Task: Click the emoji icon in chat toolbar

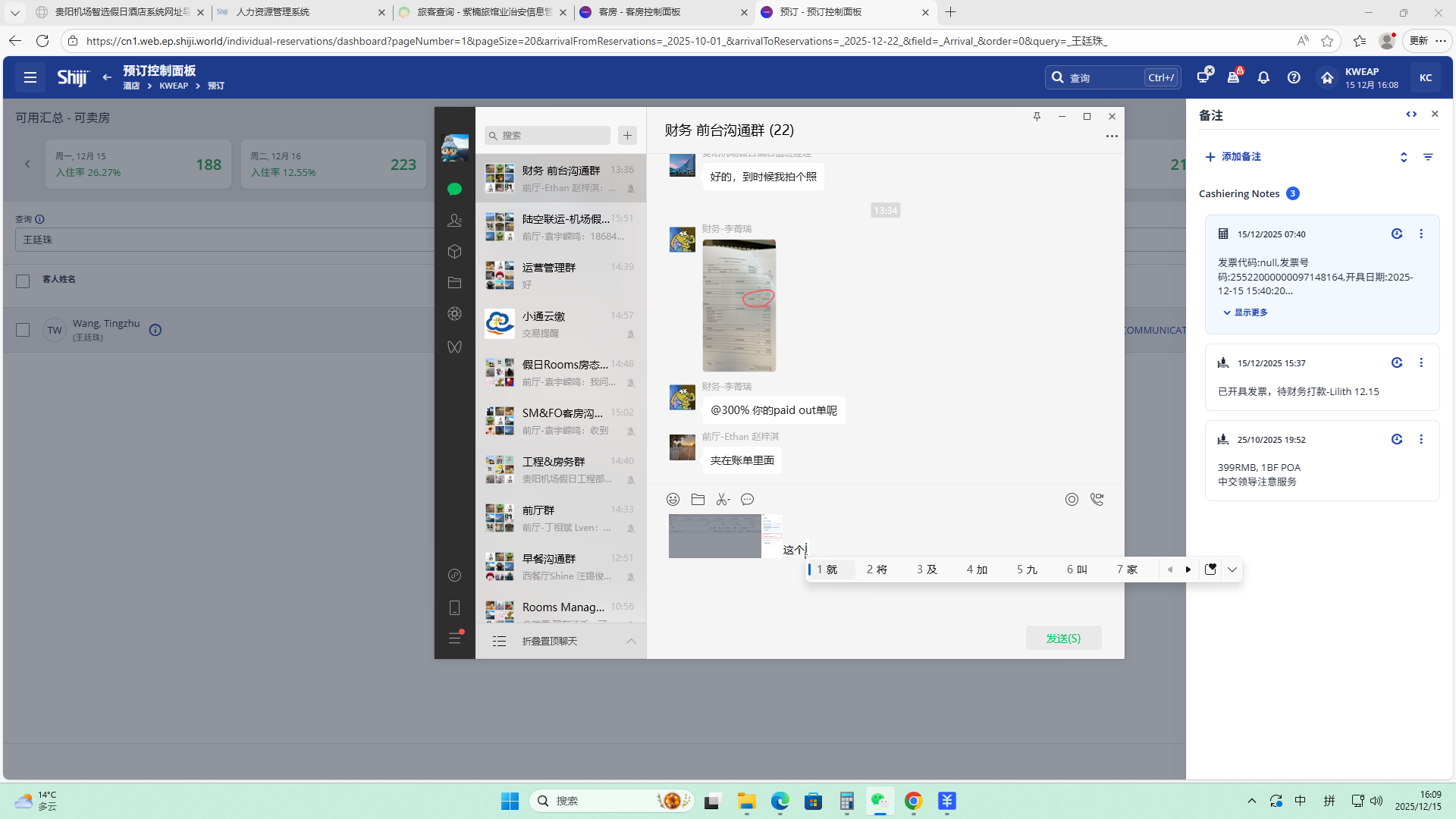Action: tap(673, 500)
